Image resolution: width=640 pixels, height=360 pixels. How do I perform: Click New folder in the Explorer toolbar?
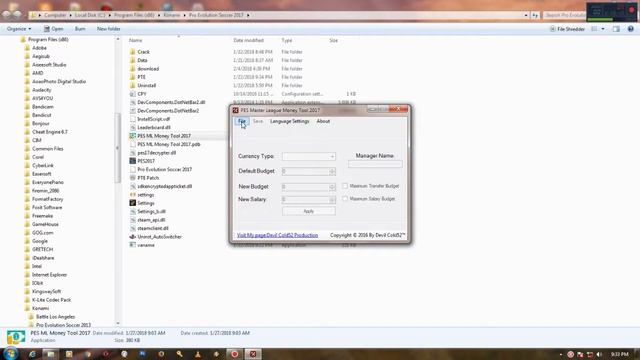point(109,29)
